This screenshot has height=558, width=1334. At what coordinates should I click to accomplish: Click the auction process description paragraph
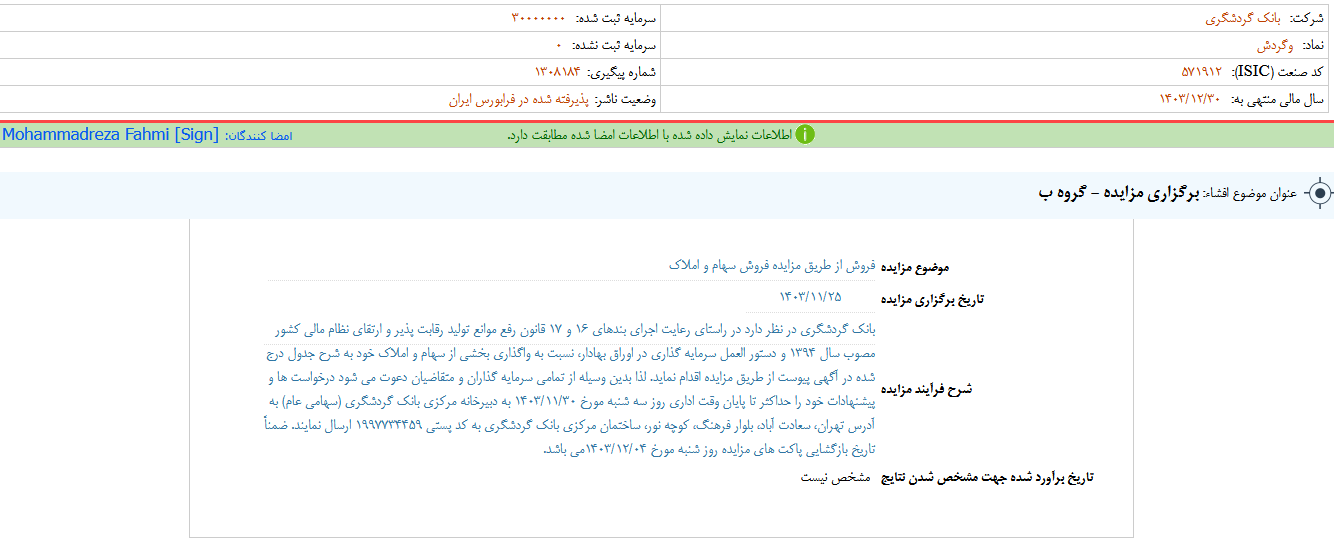(x=575, y=389)
